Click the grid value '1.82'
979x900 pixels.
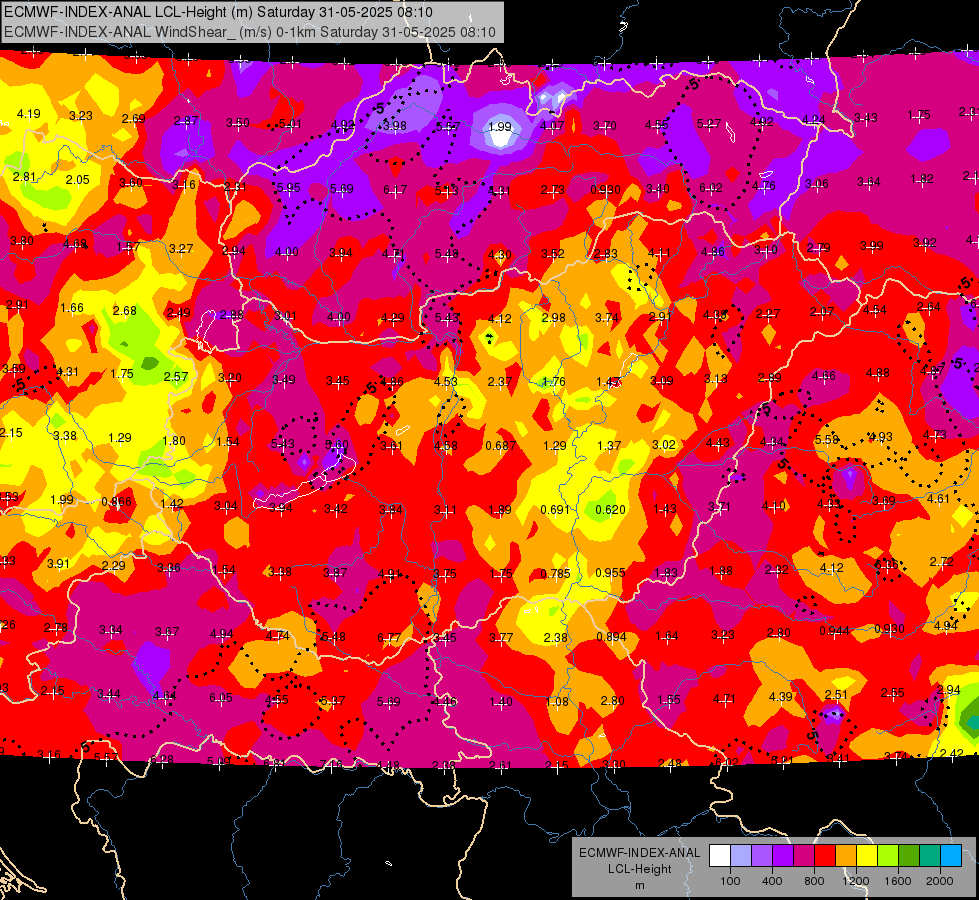[922, 179]
